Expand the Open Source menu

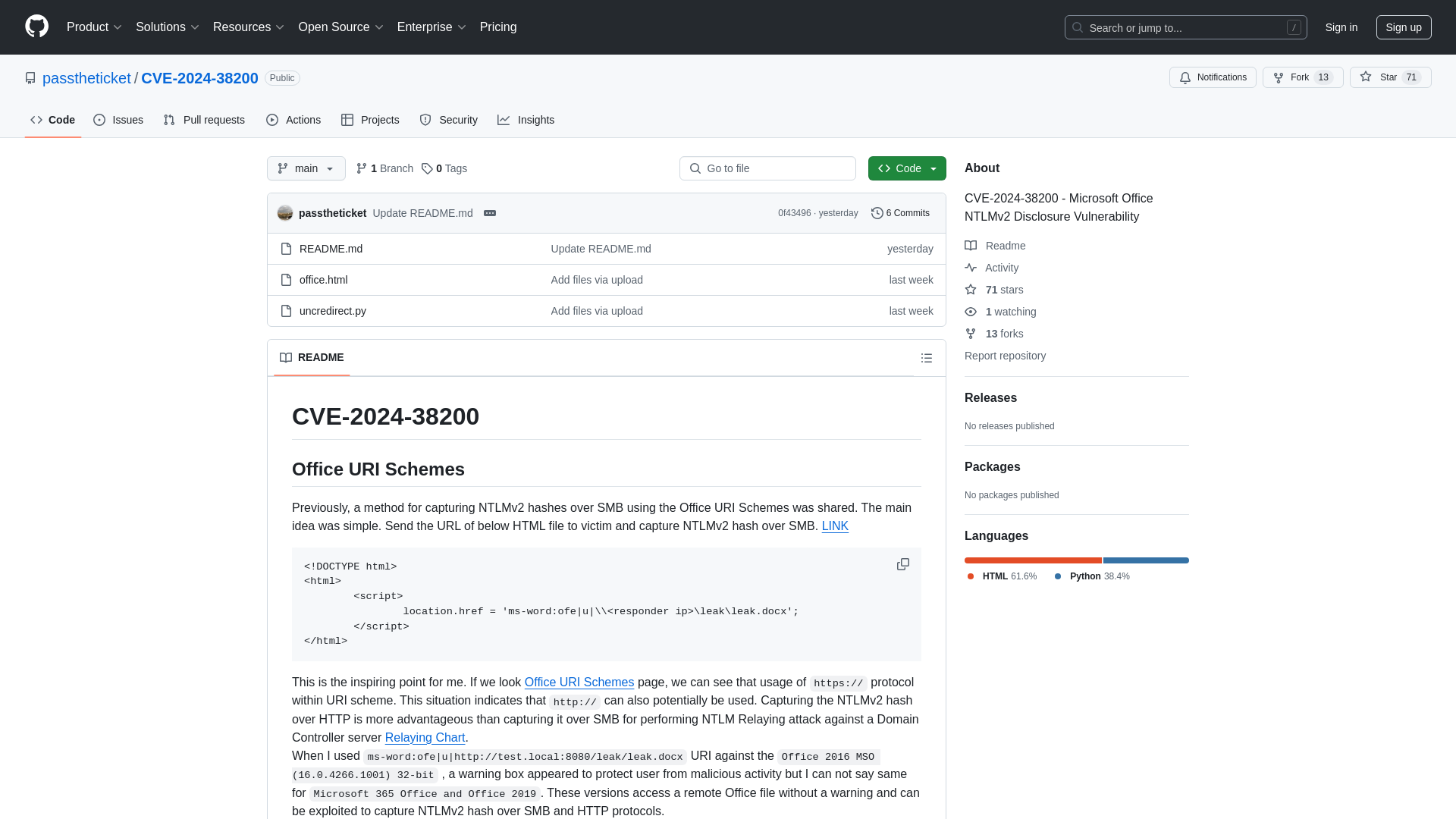click(x=340, y=27)
